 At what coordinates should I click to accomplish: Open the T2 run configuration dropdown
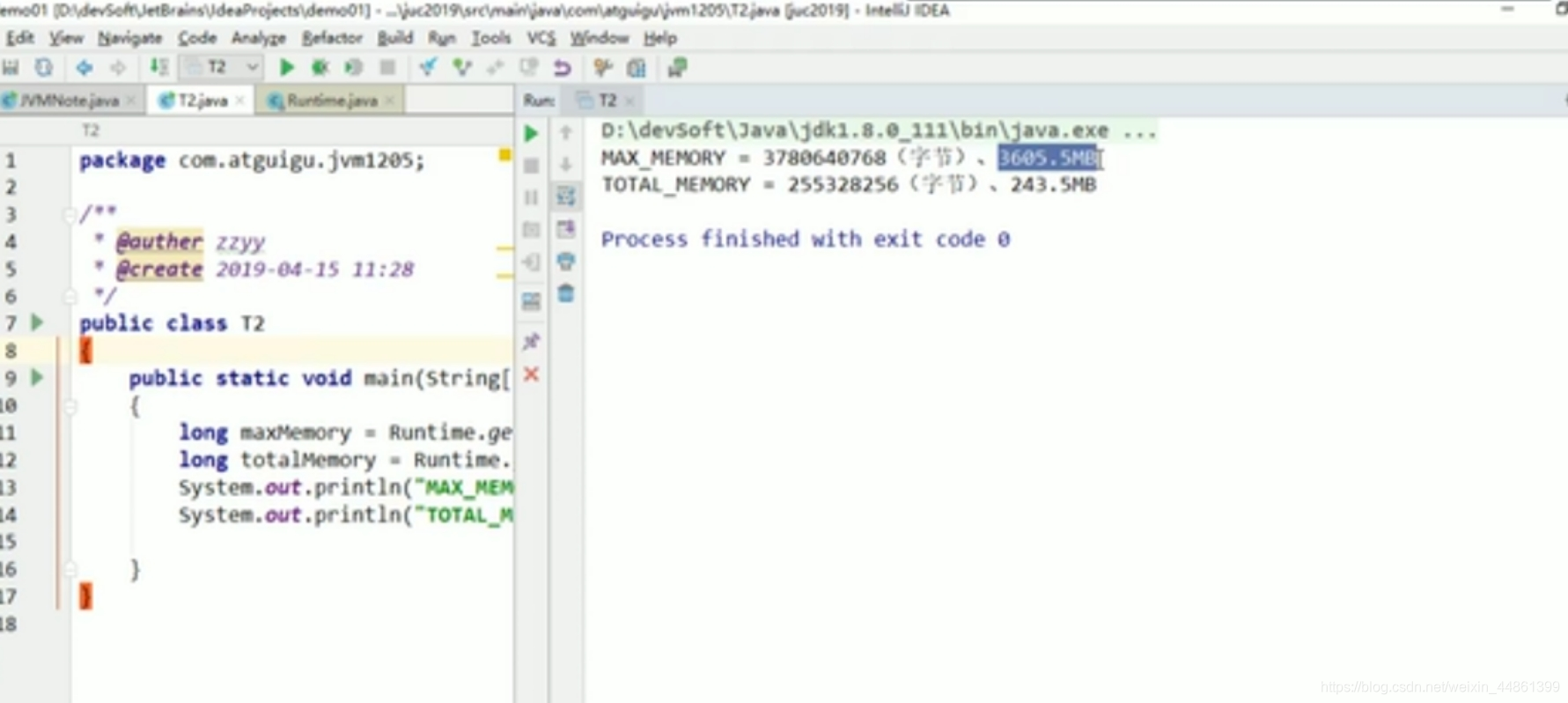(222, 68)
